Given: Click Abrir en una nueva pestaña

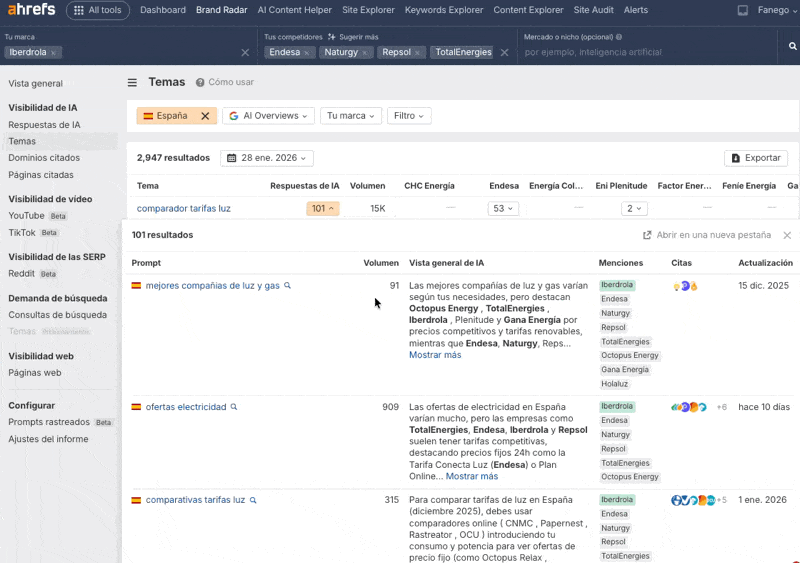Looking at the screenshot, I should pos(707,235).
